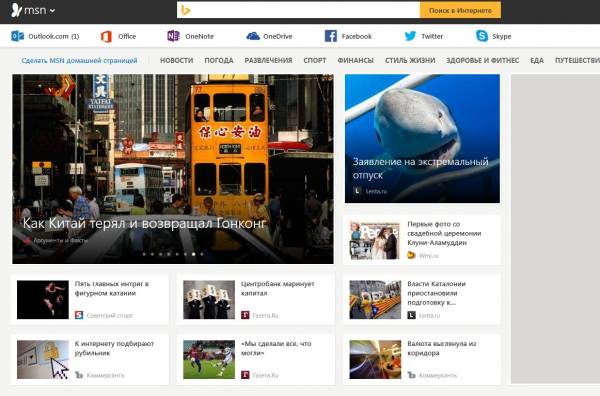
Task: Click the Office icon
Action: click(x=106, y=36)
